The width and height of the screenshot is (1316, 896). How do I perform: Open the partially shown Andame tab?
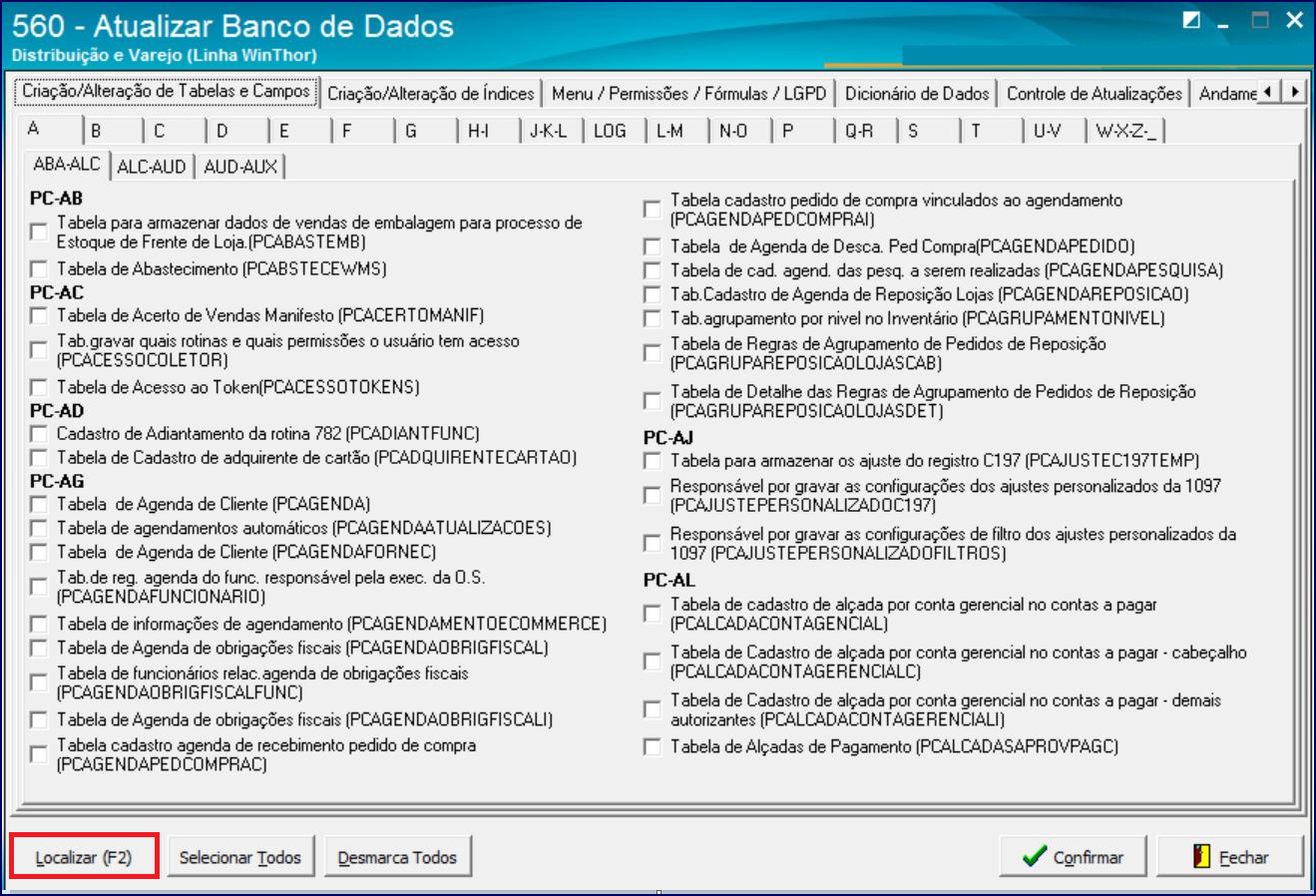coord(1227,94)
